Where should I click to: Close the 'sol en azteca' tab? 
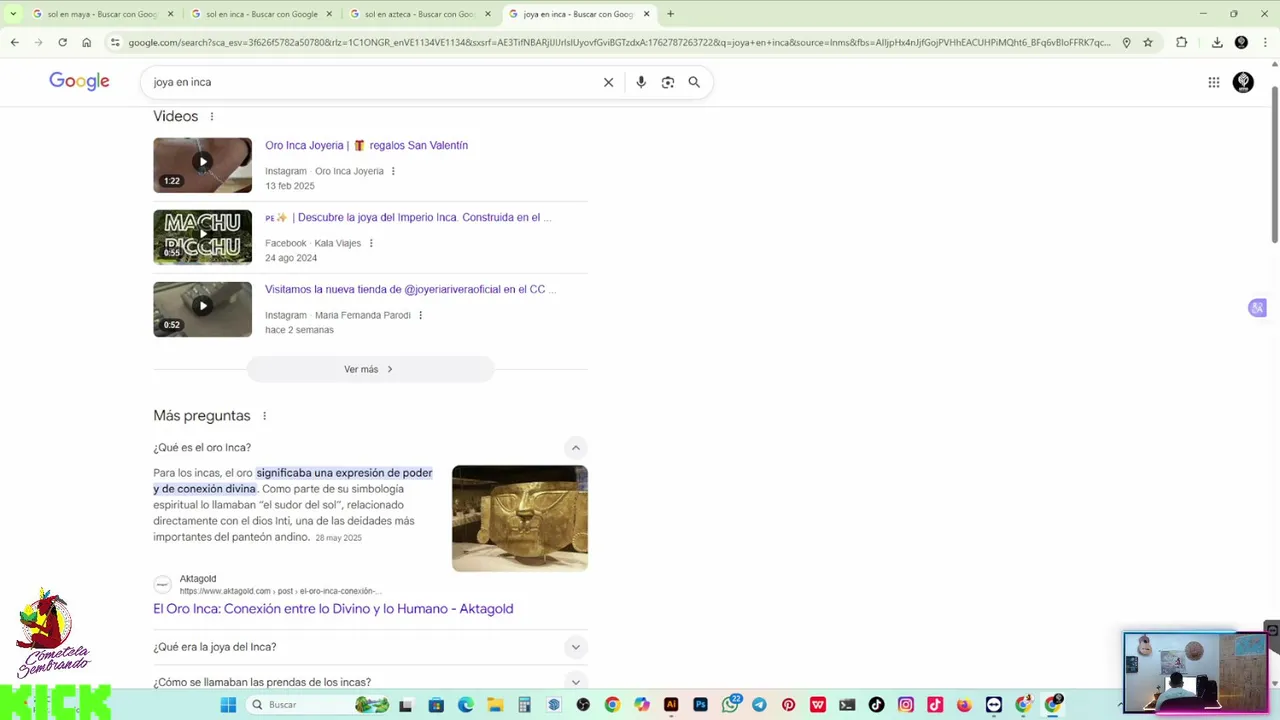click(488, 14)
